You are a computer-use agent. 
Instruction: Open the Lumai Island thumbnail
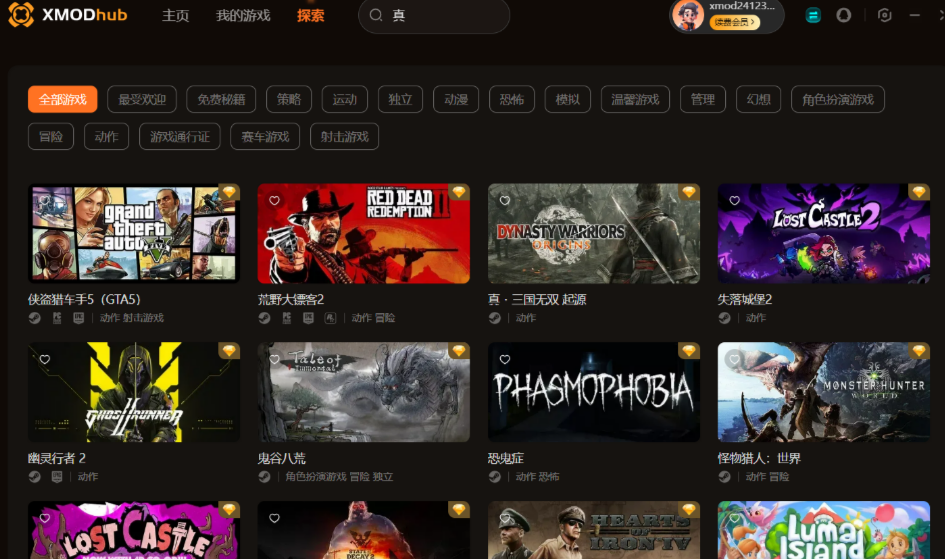(824, 530)
